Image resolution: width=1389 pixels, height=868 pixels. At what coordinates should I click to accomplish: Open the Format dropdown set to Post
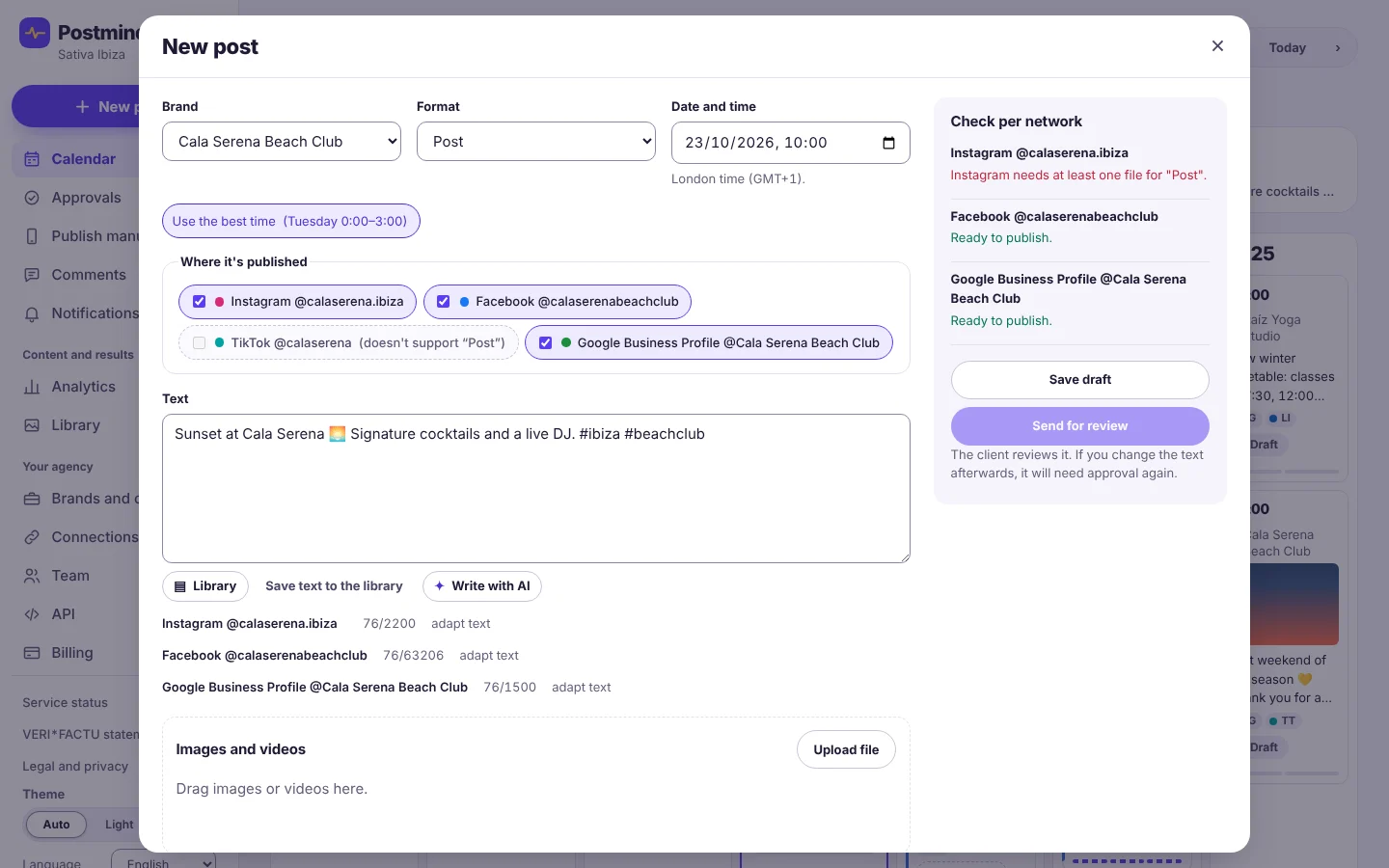tap(536, 142)
